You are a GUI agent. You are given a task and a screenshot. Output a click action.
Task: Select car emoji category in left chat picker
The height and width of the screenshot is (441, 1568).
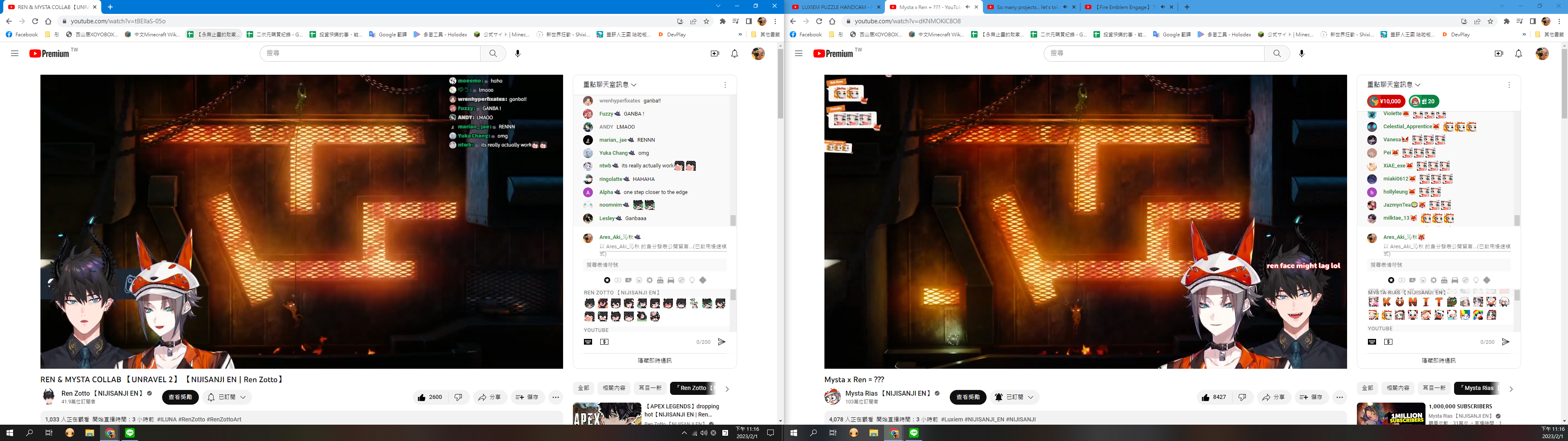click(671, 280)
